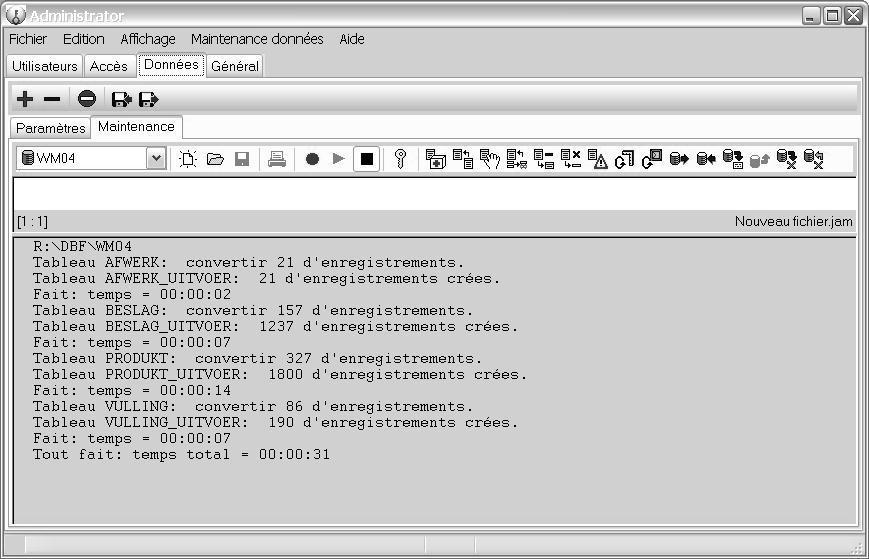869x559 pixels.
Task: Click the table with X delete icon
Action: 571,159
